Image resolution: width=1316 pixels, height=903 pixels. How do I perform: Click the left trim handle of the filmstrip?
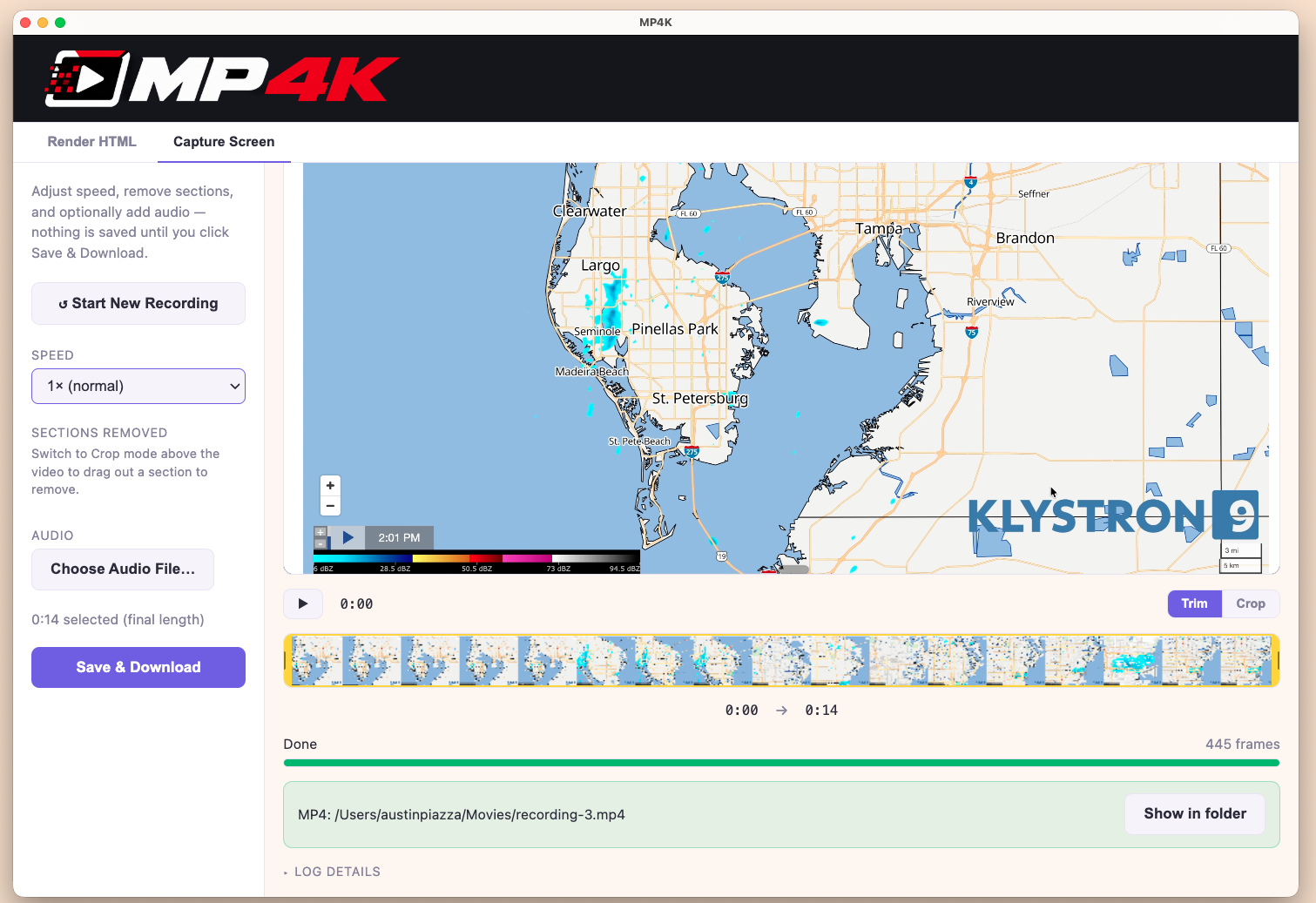[x=287, y=660]
